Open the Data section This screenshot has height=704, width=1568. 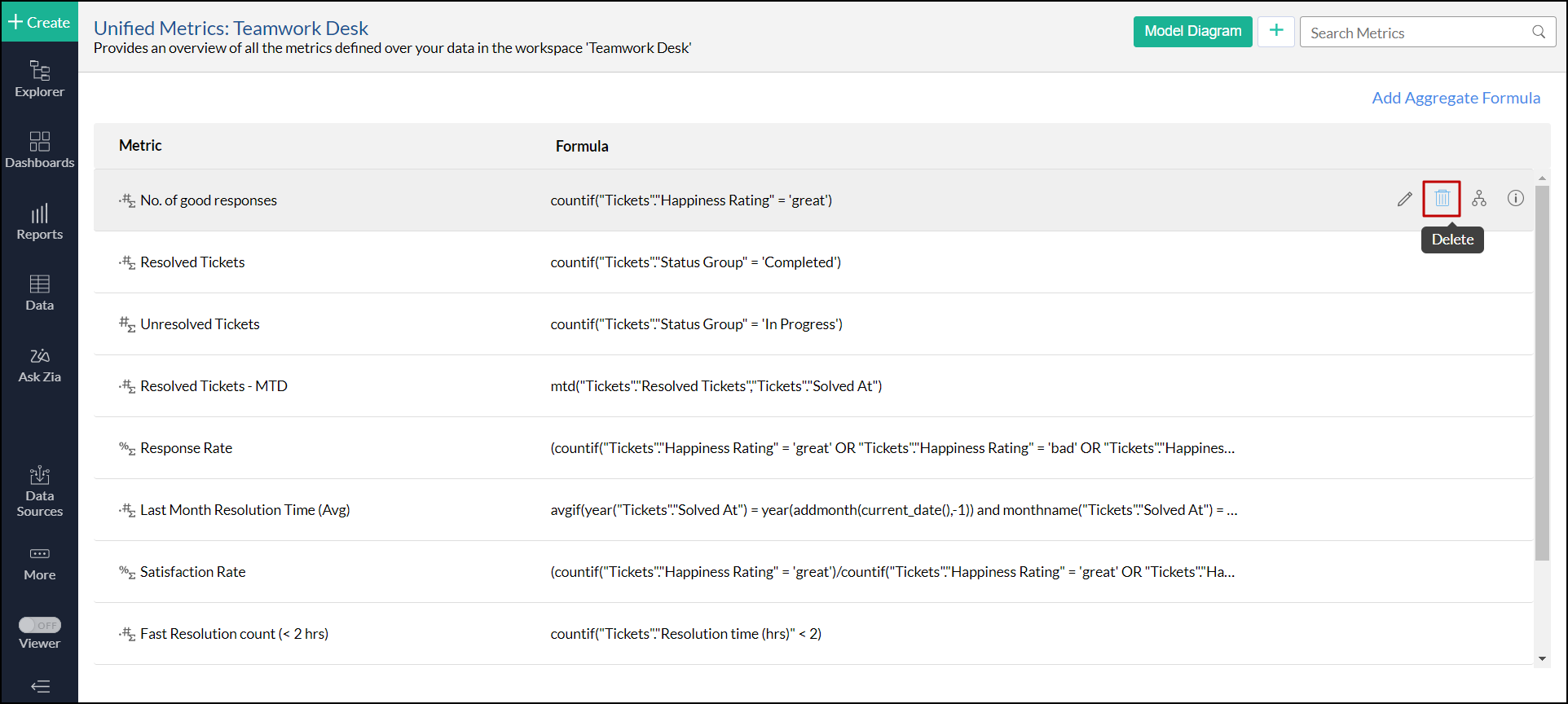pos(39,293)
